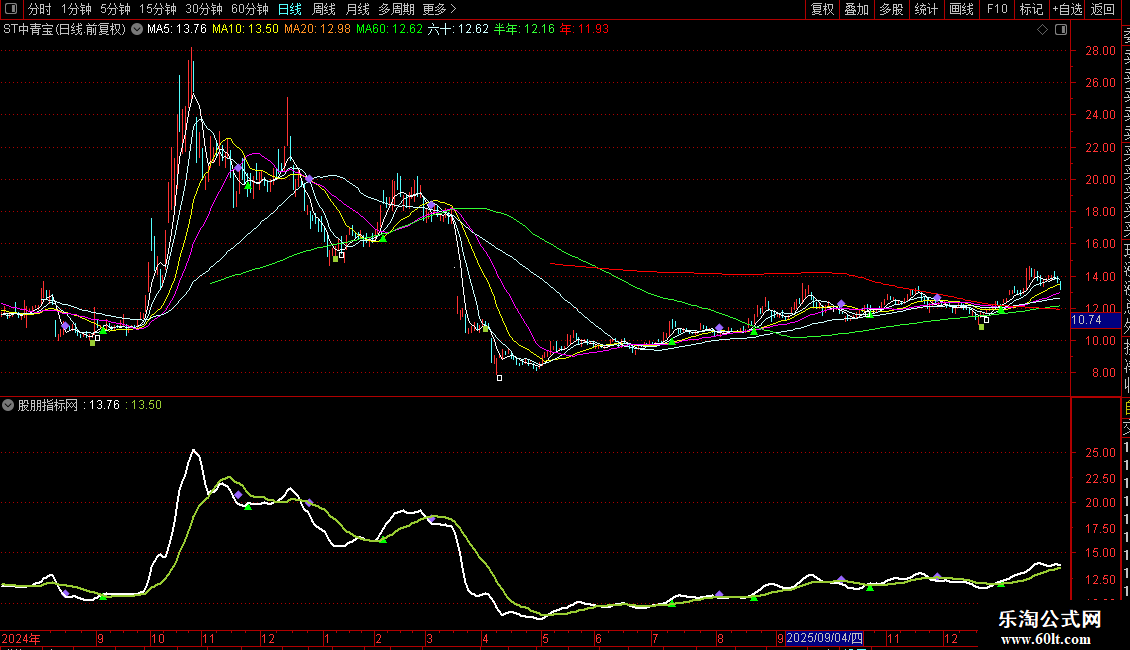Toggle the right info panel icon

1061,30
